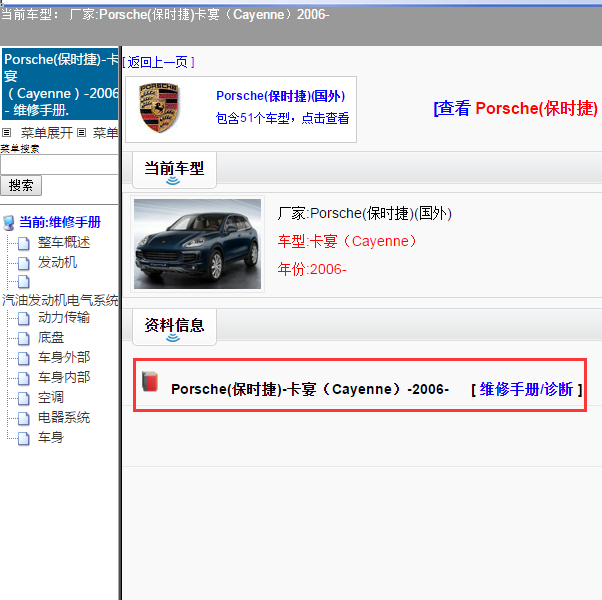This screenshot has height=600, width=602.
Task: Select 车身内部 in the tree
Action: click(x=64, y=377)
